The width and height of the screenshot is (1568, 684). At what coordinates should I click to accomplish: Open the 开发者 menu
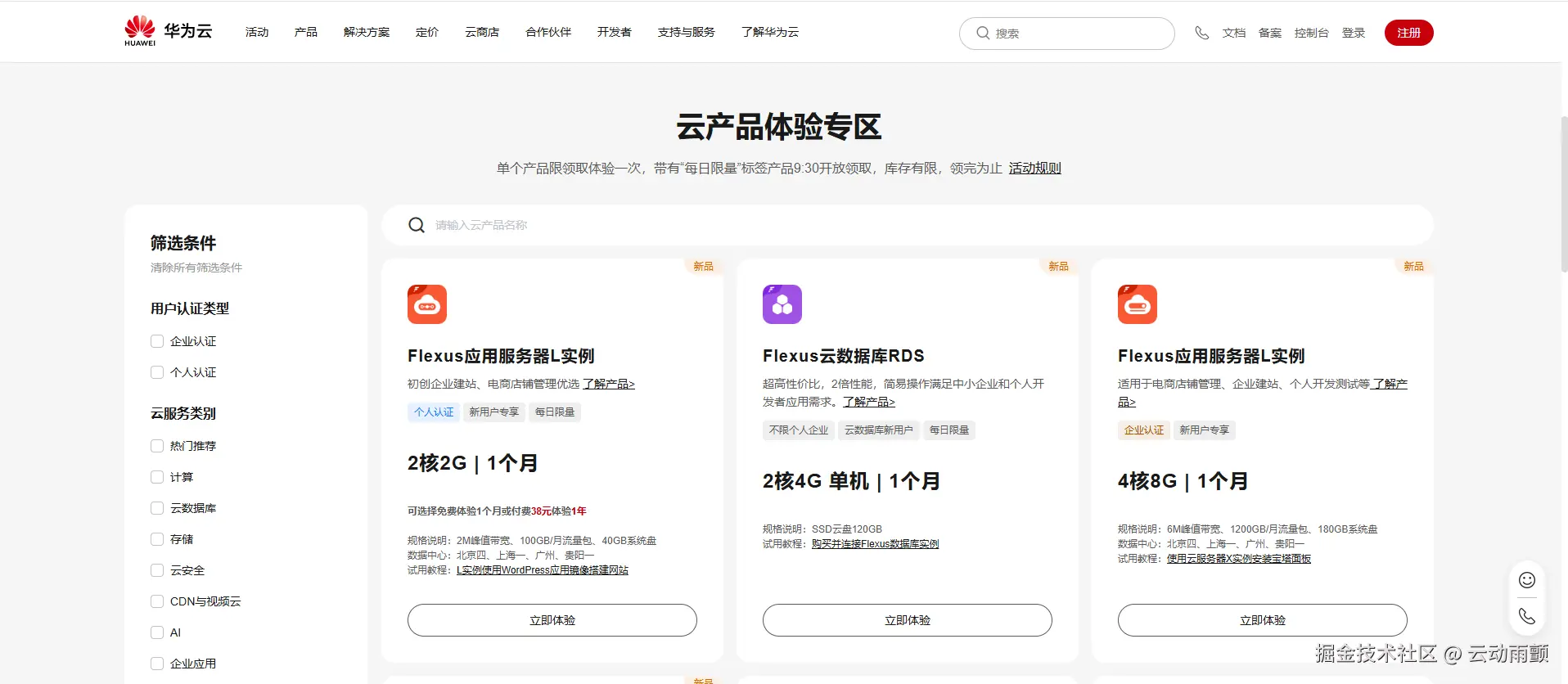pyautogui.click(x=615, y=32)
